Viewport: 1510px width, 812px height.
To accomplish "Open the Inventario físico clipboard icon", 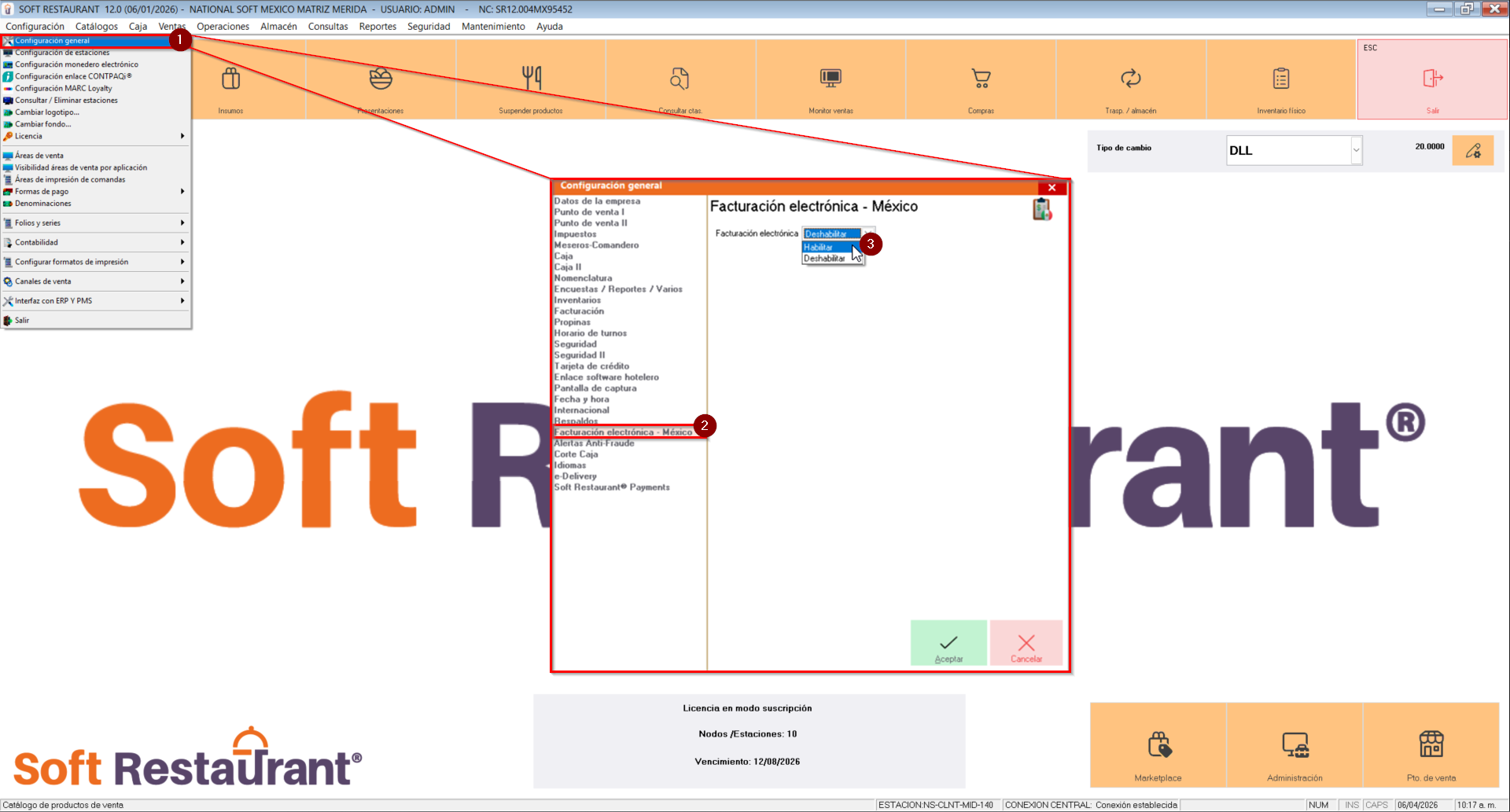I will (1281, 79).
